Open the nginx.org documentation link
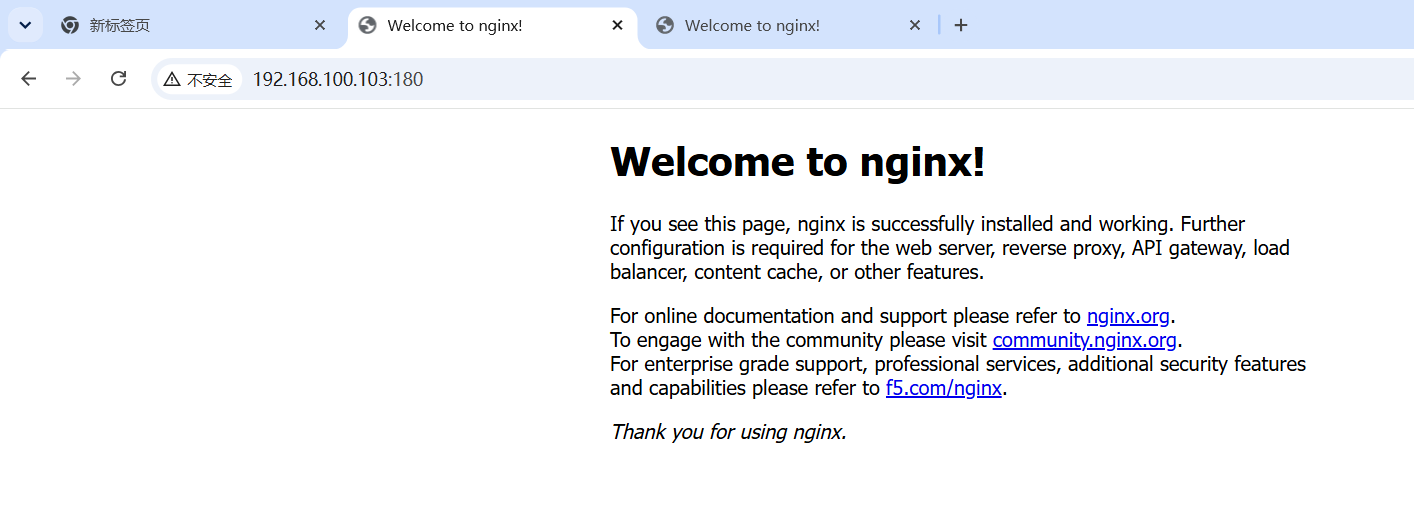1414x527 pixels. pos(1128,316)
